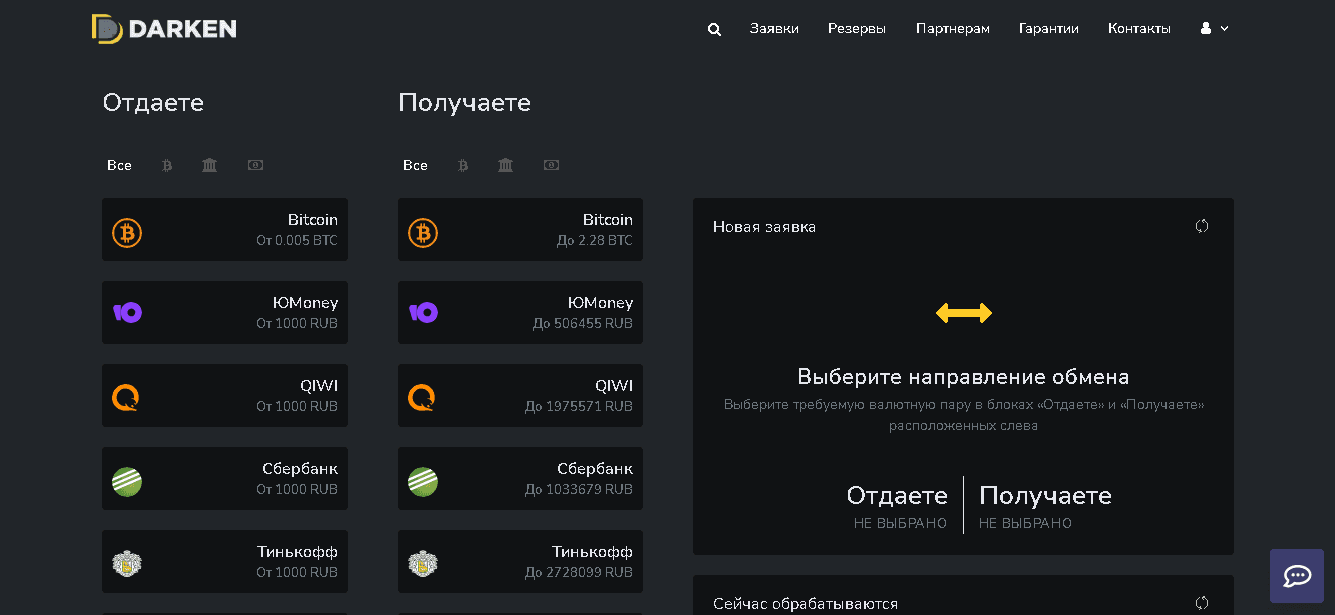This screenshot has height=615, width=1335.
Task: Select ЮMoney in the Получаете column
Action: pos(520,312)
